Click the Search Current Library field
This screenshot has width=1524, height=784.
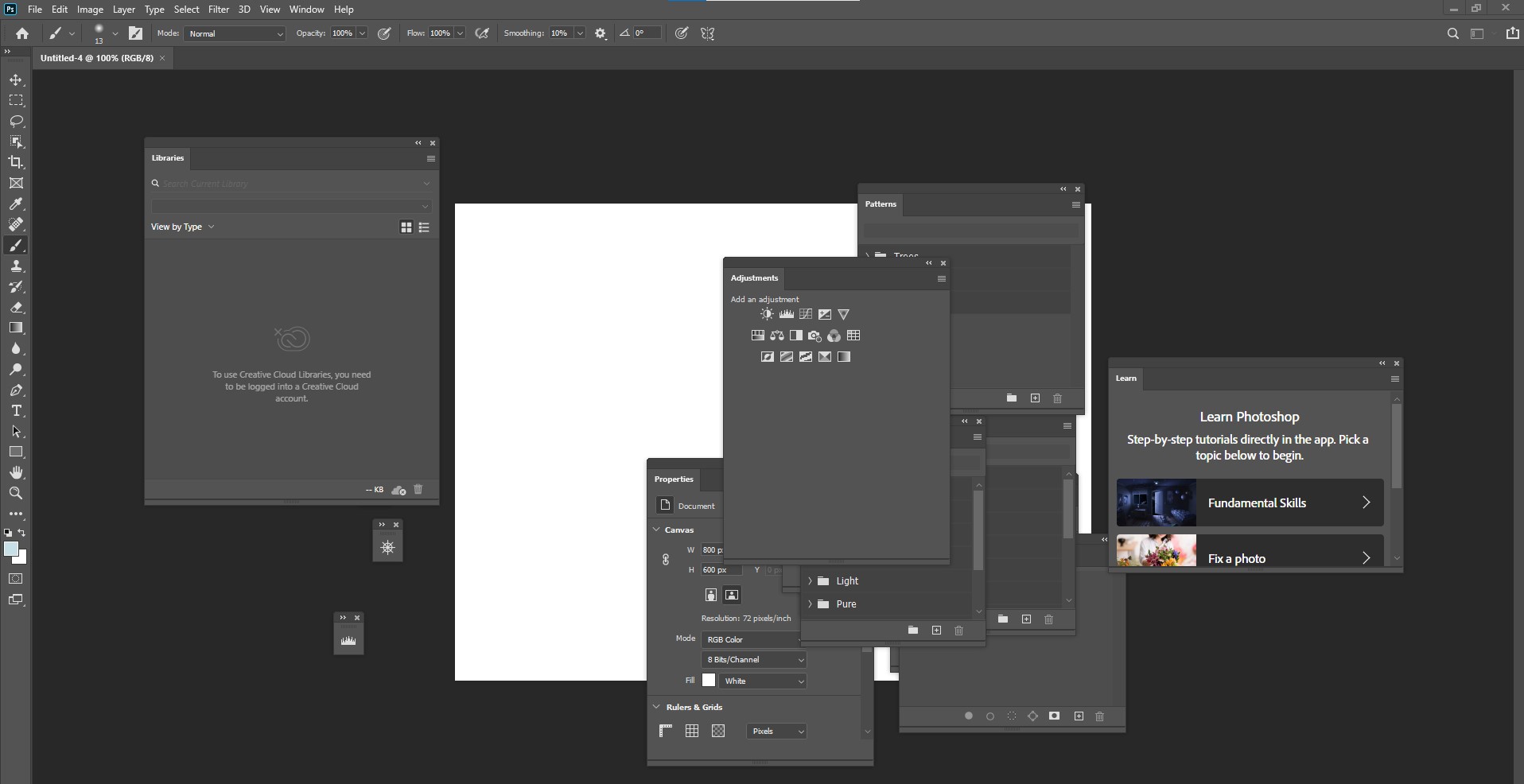[x=292, y=184]
